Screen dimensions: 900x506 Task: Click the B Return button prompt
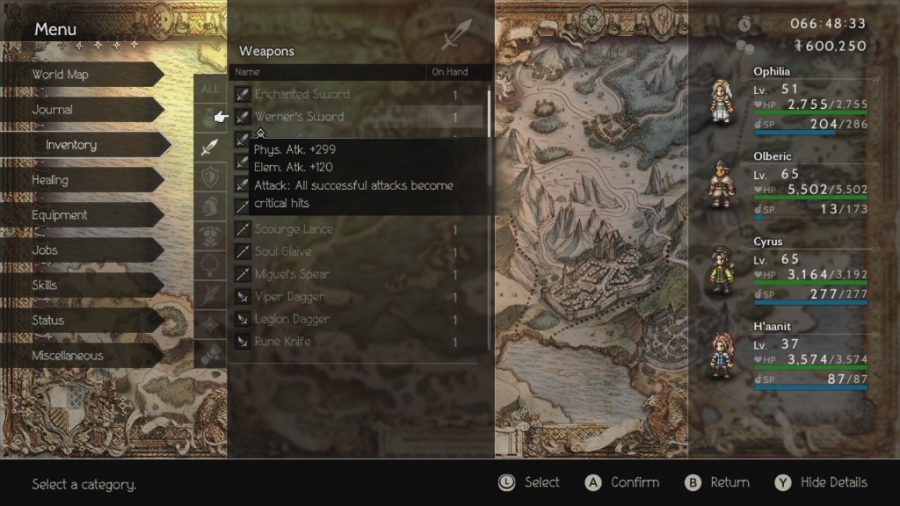coord(717,482)
